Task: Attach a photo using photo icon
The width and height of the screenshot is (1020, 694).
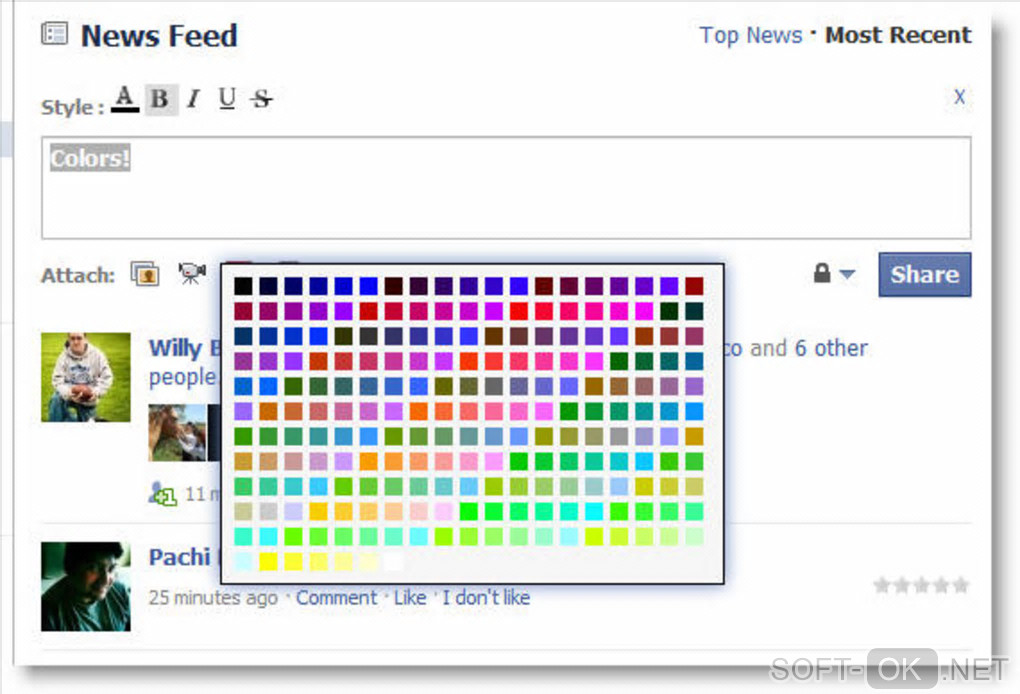Action: pyautogui.click(x=146, y=274)
